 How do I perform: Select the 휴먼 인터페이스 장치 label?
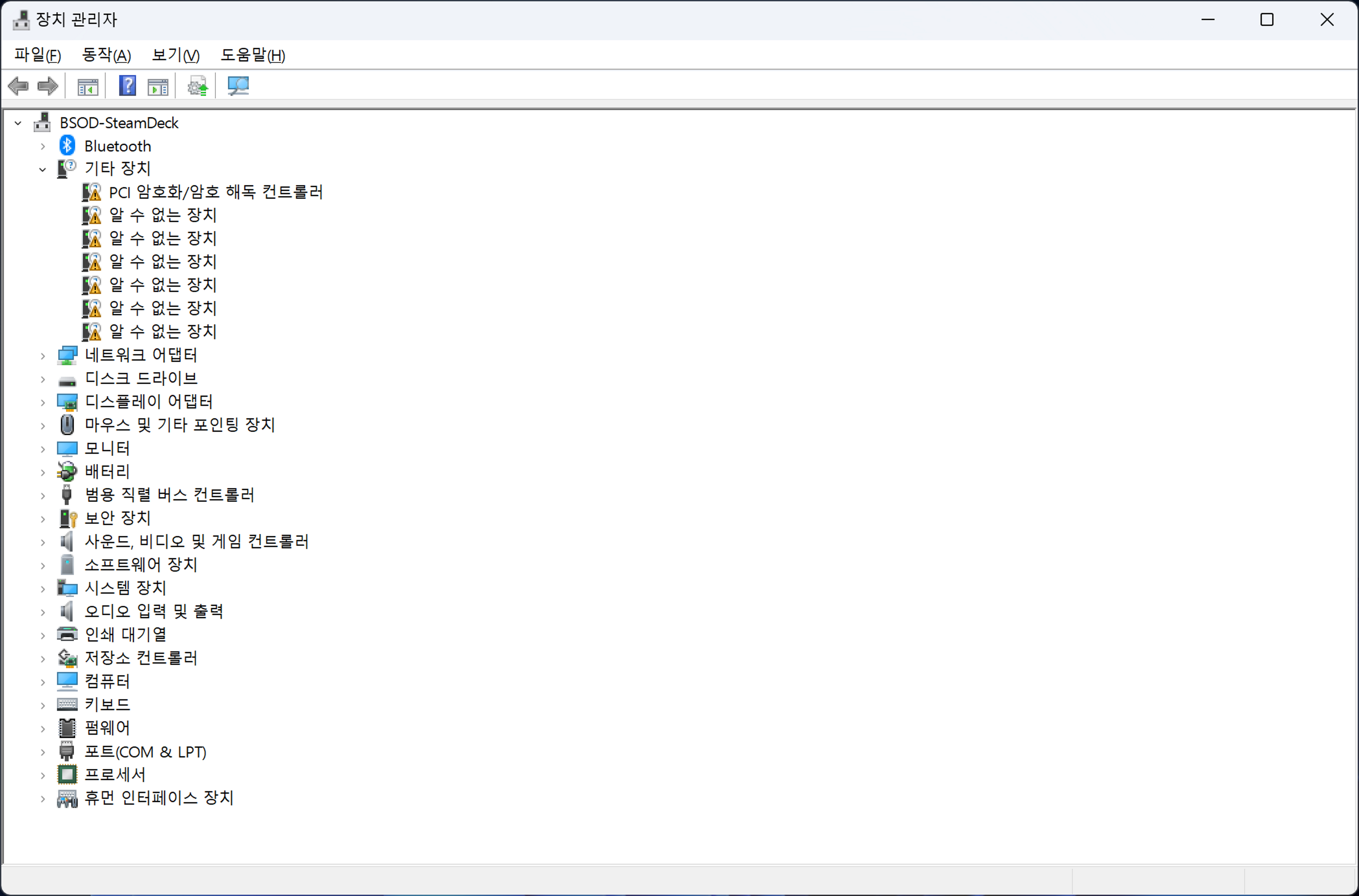pos(159,798)
